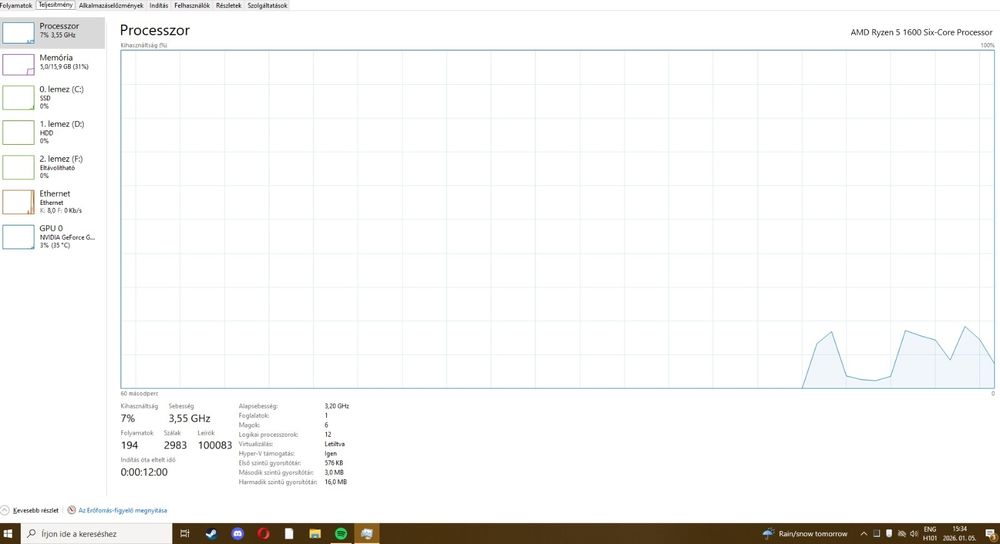Open the Részletek tab
Screen dimensions: 1000x544
tap(228, 5)
